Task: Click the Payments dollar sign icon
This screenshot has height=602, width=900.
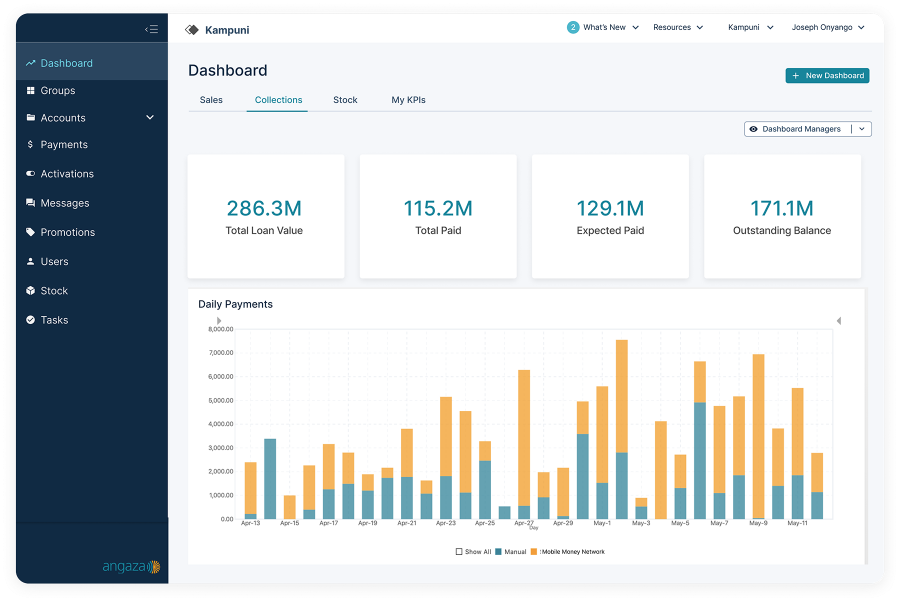Action: pos(31,145)
